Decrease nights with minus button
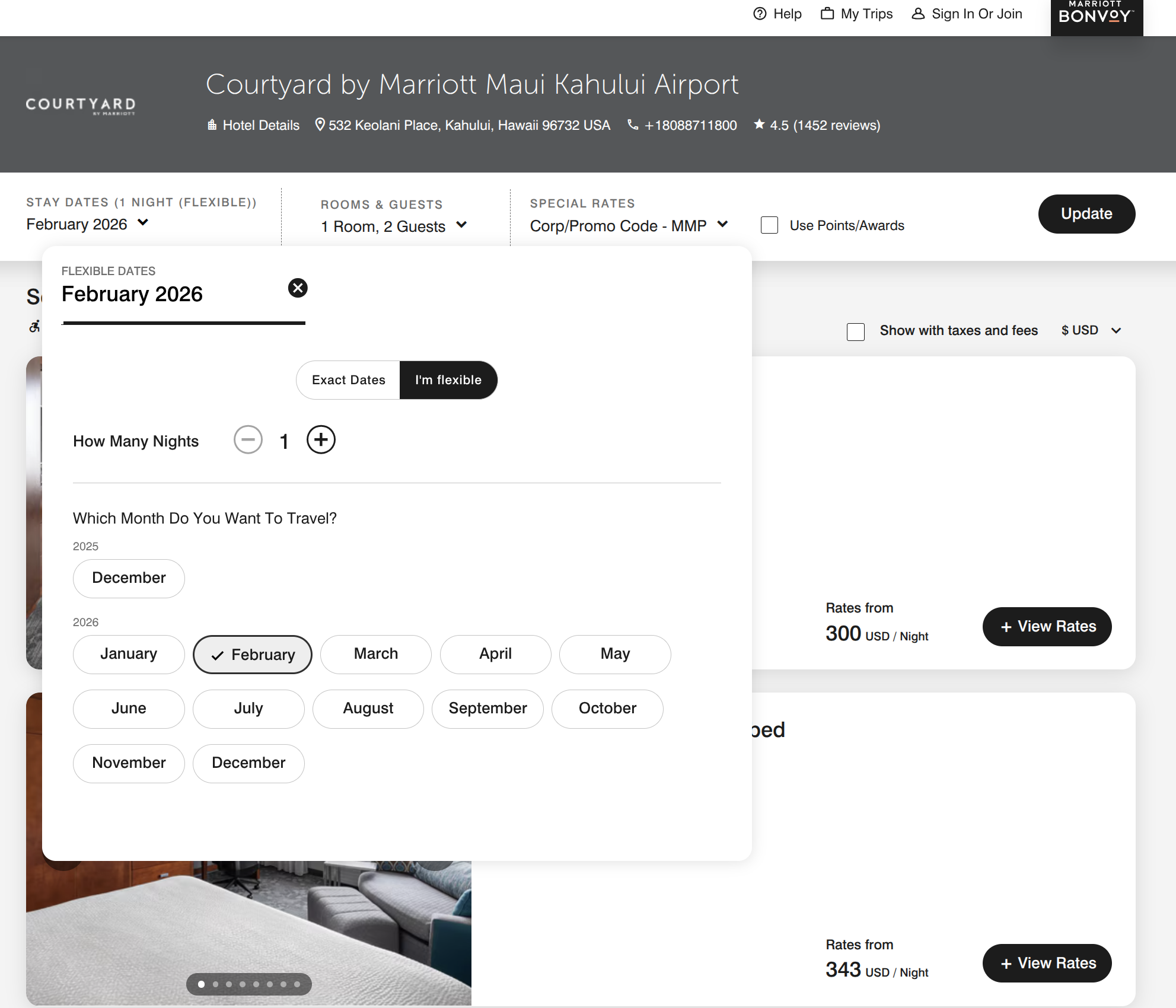Screen dimensions: 1176x1008 click(x=248, y=440)
